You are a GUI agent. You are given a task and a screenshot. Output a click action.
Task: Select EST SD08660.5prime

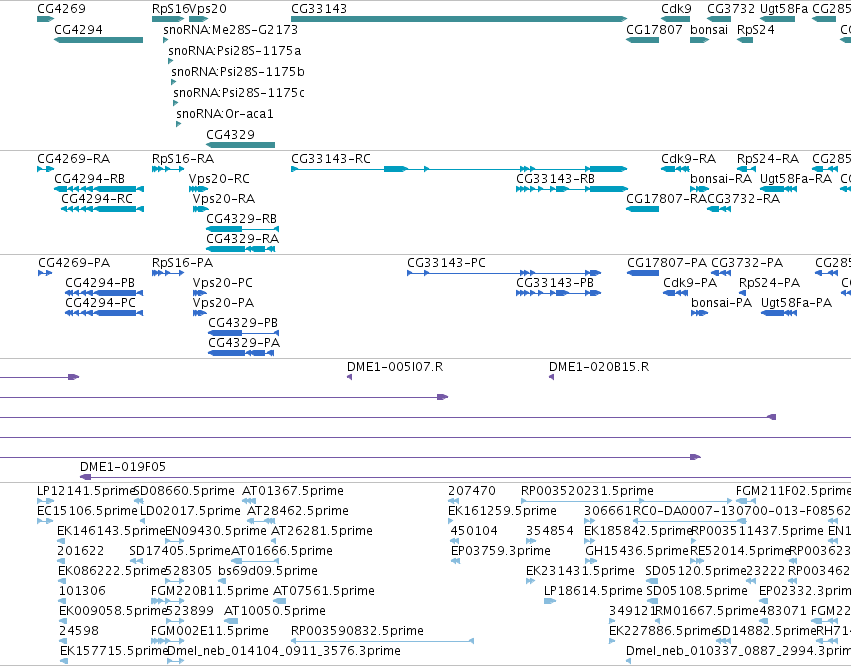(138, 501)
